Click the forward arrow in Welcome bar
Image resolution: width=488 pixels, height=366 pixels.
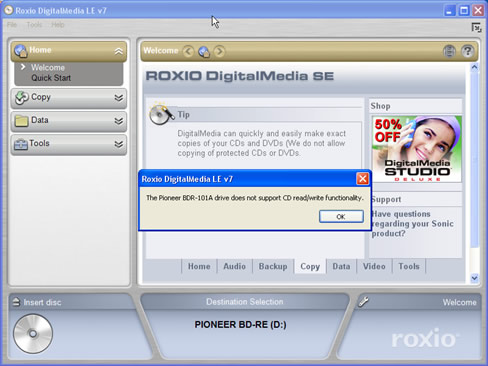coord(219,51)
